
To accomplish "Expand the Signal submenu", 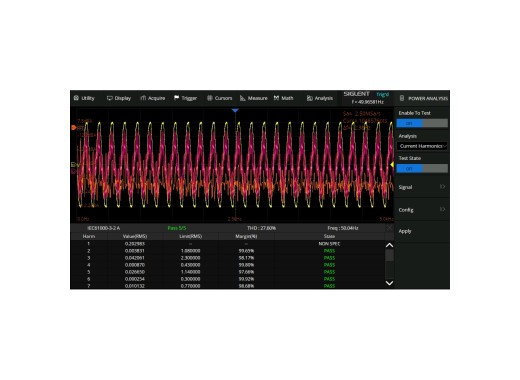I will point(422,187).
